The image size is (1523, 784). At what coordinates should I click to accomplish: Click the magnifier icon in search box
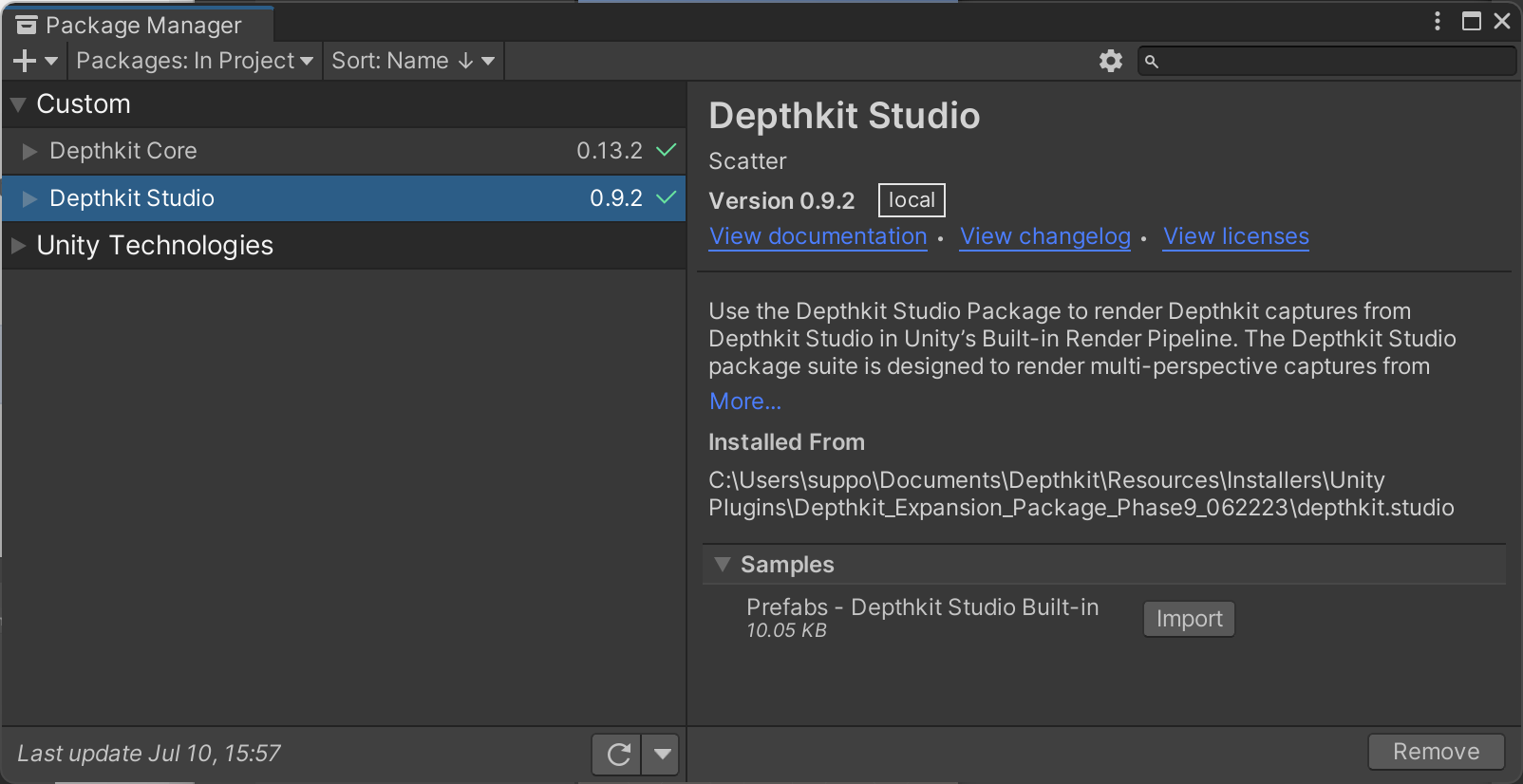click(1152, 62)
